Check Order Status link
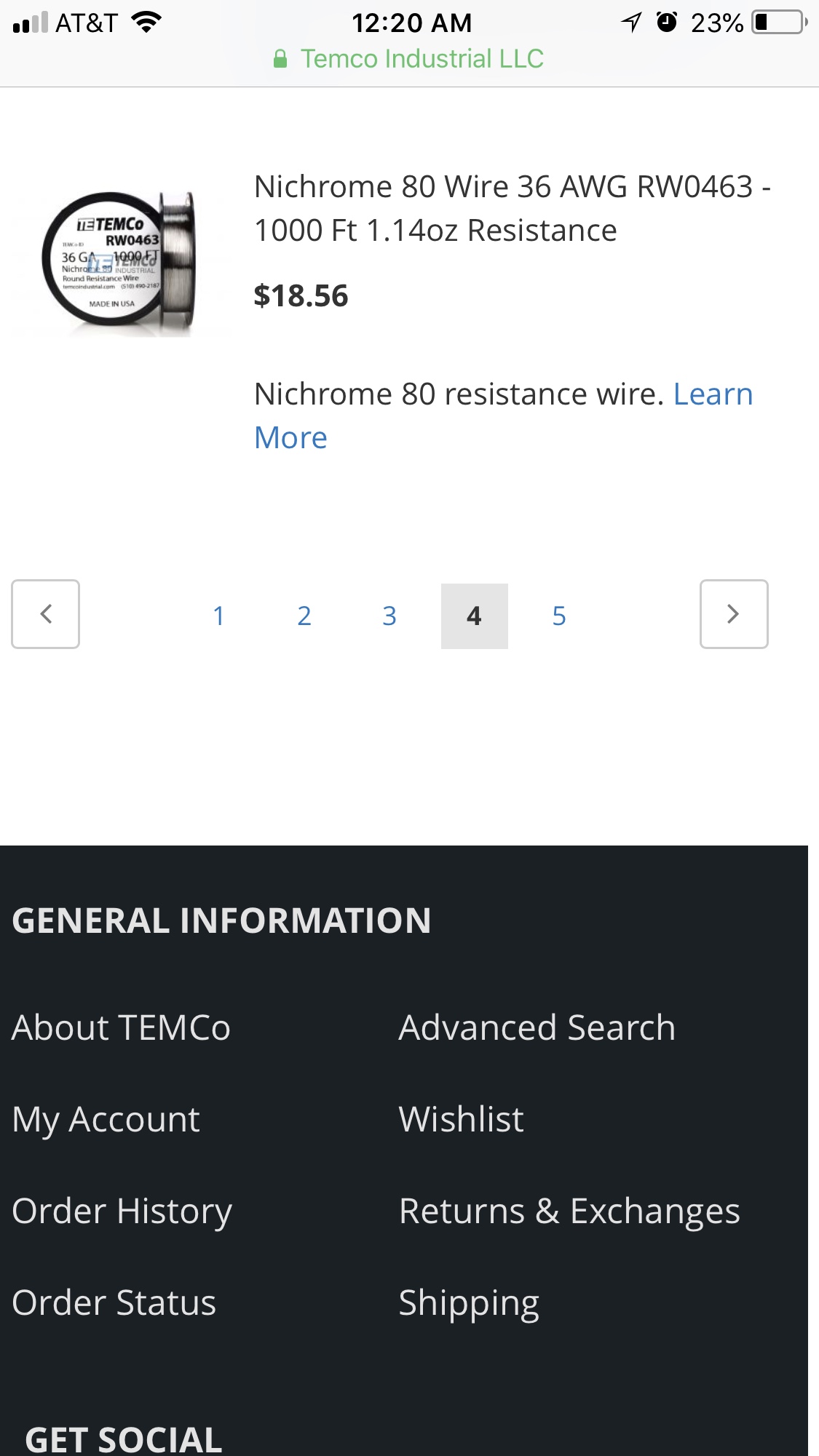This screenshot has height=1456, width=819. pyautogui.click(x=114, y=1302)
